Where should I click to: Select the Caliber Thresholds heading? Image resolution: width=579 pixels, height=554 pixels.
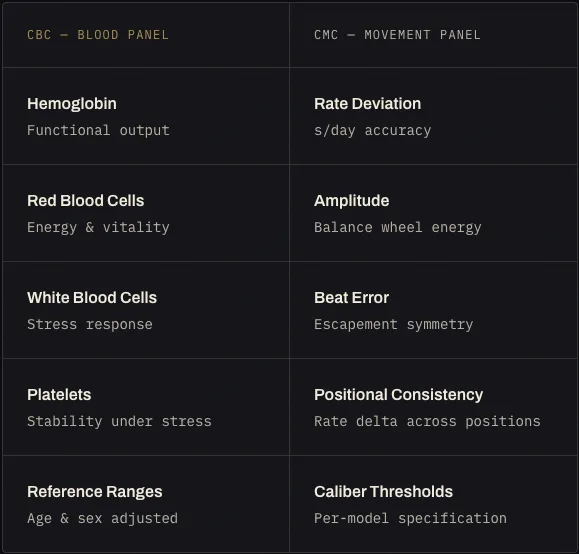[383, 492]
